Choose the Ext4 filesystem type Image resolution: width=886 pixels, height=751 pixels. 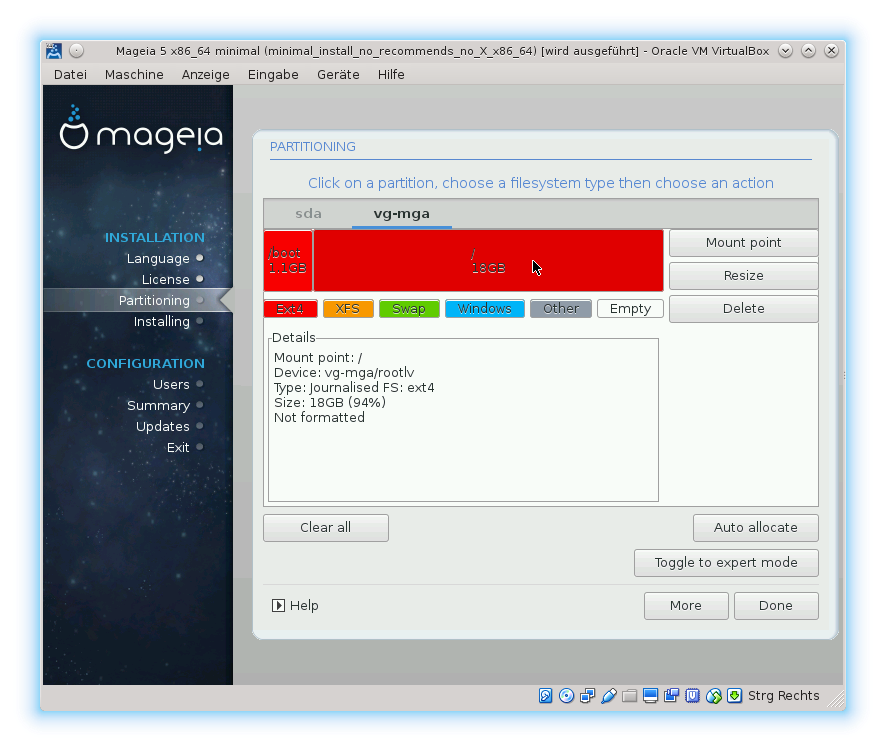click(290, 309)
